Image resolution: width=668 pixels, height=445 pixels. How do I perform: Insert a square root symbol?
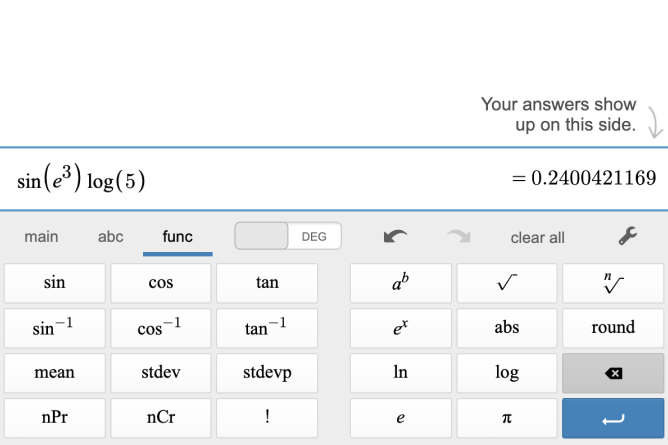pos(506,283)
